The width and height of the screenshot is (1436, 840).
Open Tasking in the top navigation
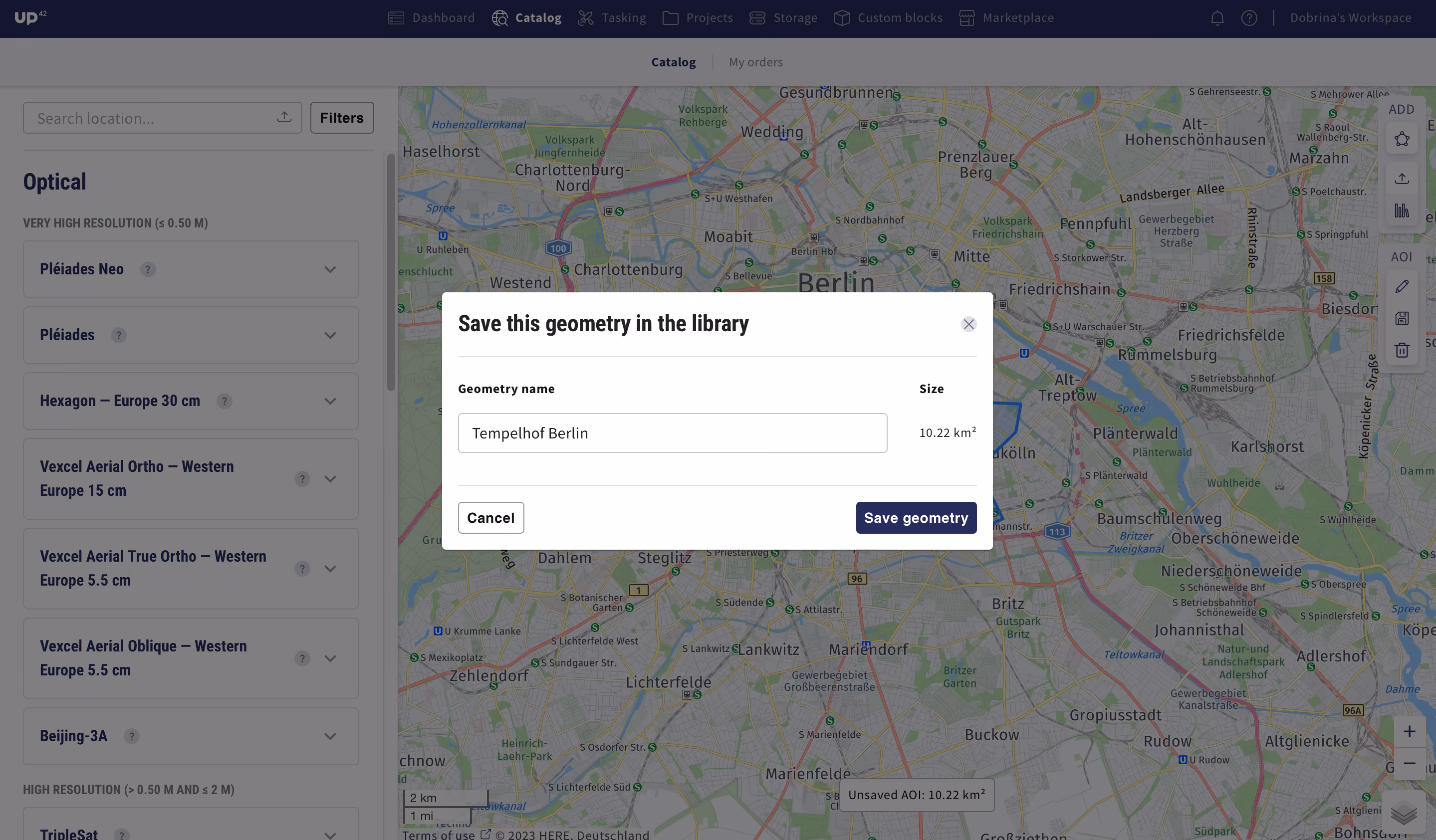[x=612, y=17]
